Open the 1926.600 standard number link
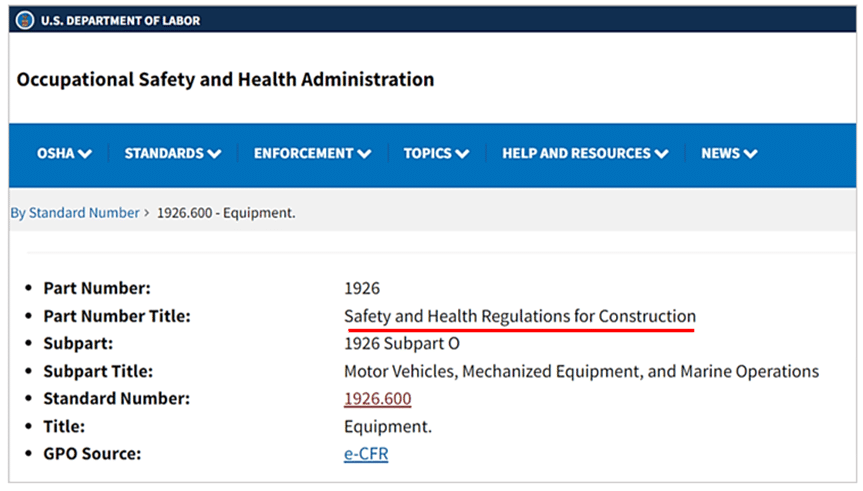 [x=377, y=399]
